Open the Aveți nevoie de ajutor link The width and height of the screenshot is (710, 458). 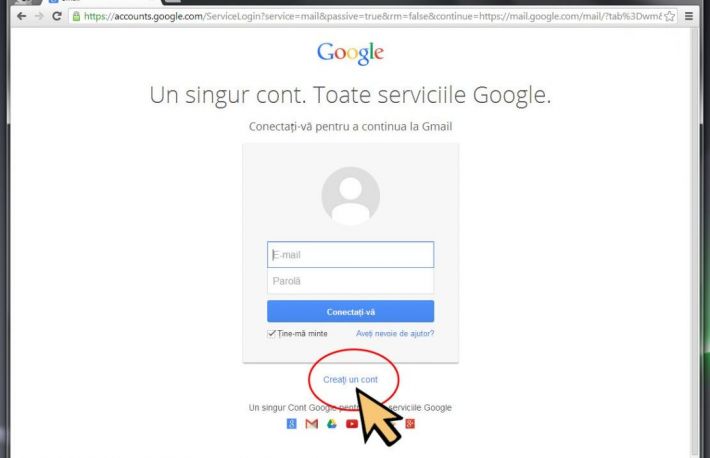(395, 333)
